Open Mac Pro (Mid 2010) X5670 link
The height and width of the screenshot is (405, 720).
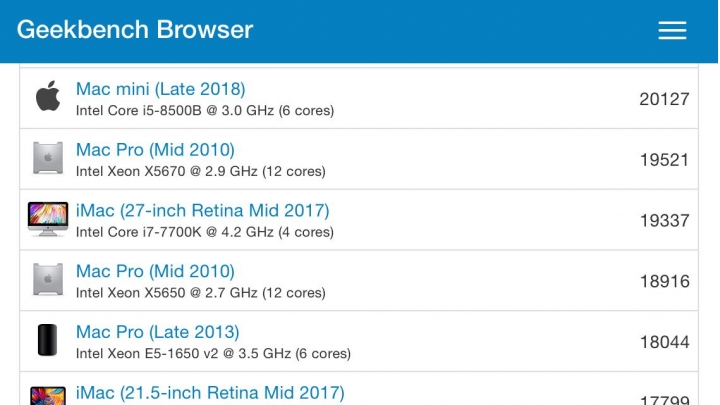[155, 150]
